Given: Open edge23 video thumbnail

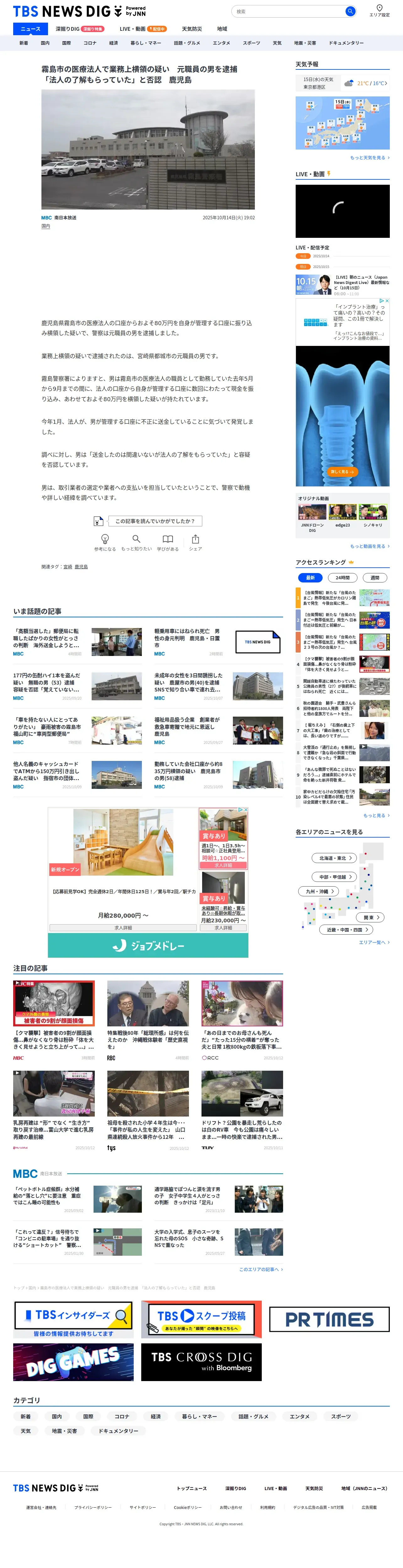Looking at the screenshot, I should coord(342,512).
